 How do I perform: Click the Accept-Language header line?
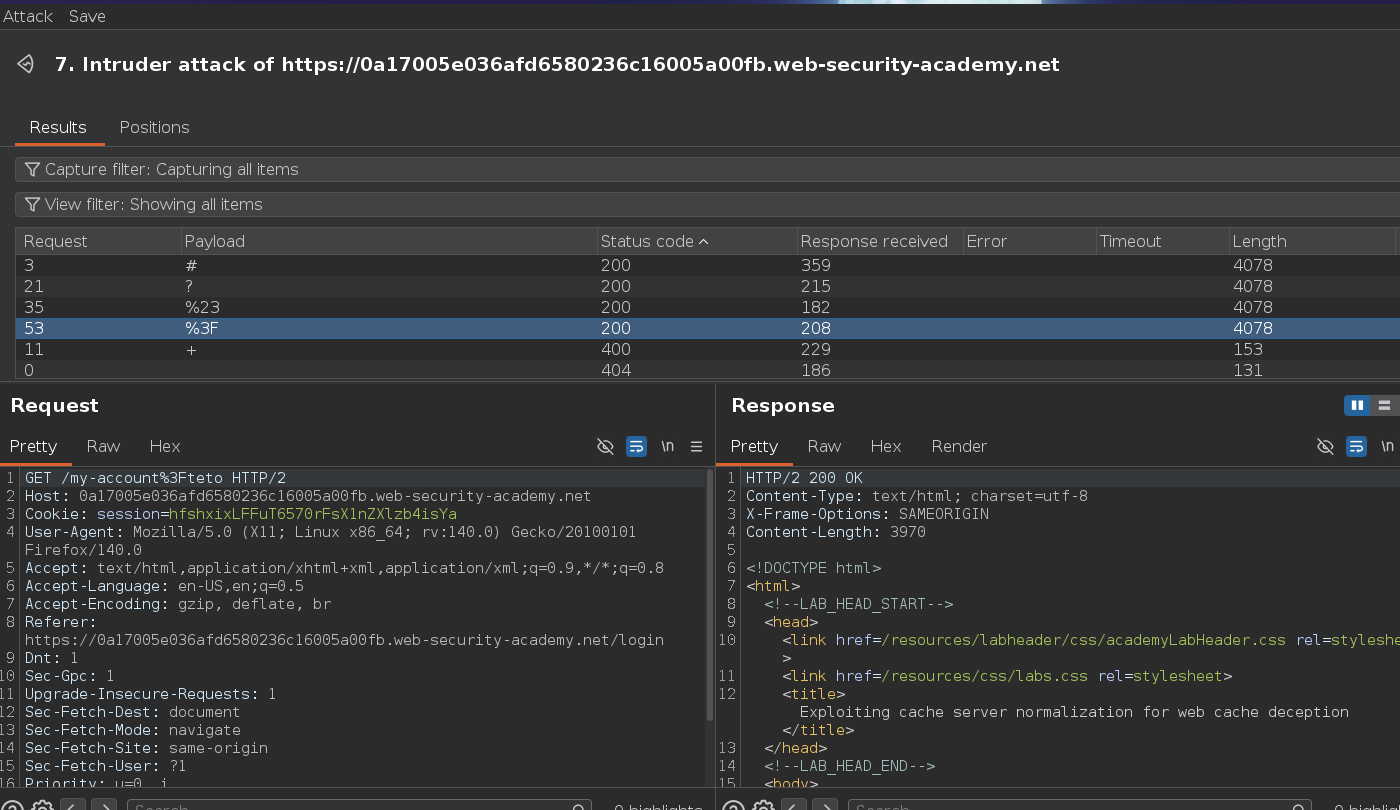[164, 586]
